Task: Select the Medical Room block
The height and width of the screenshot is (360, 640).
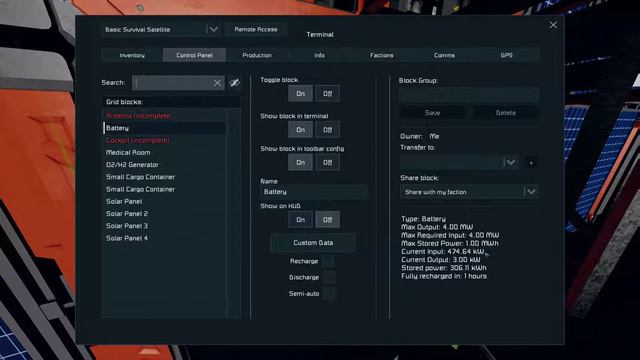Action: tap(164, 153)
